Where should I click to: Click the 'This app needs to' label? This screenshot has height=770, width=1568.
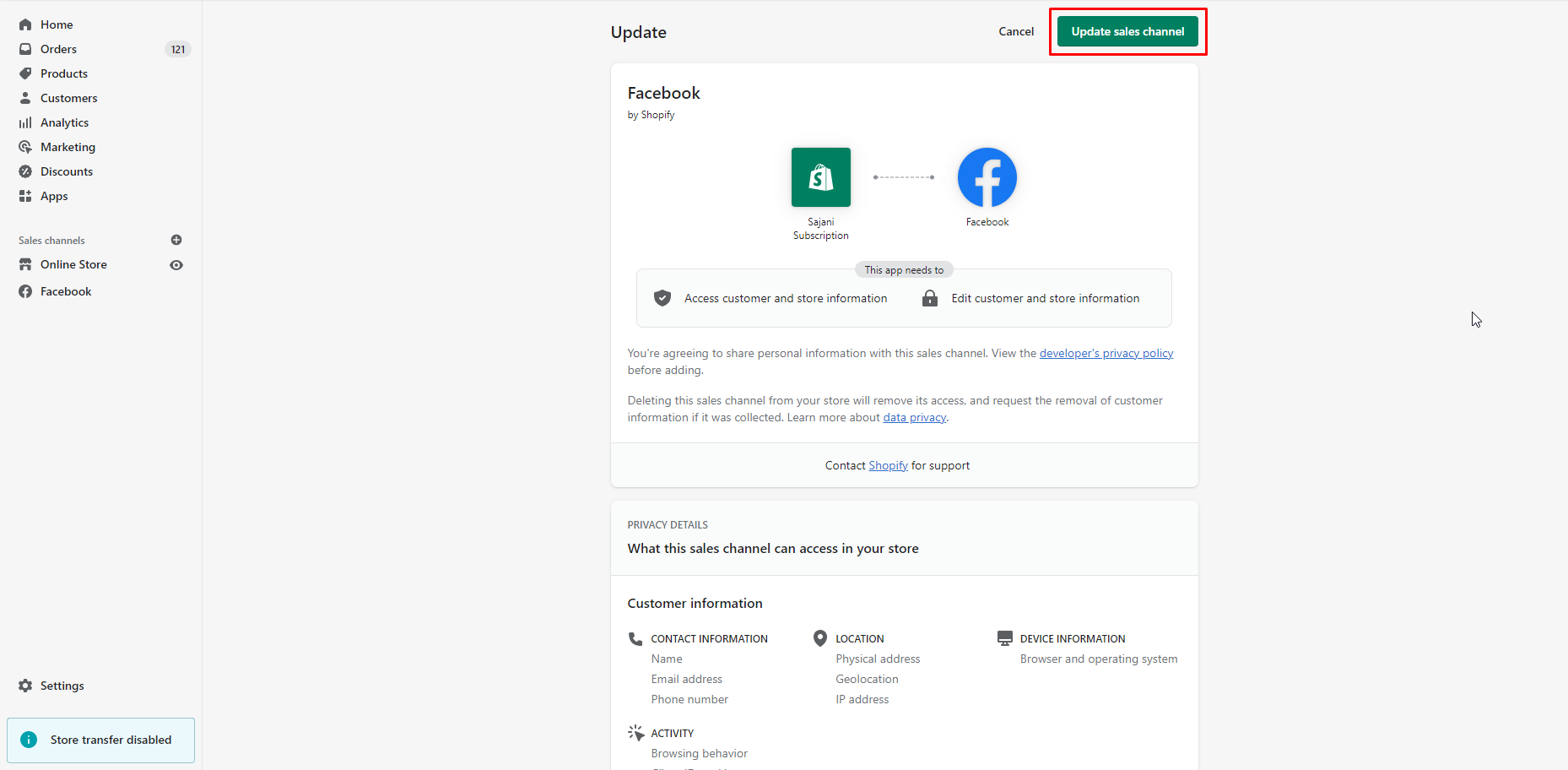pyautogui.click(x=904, y=270)
